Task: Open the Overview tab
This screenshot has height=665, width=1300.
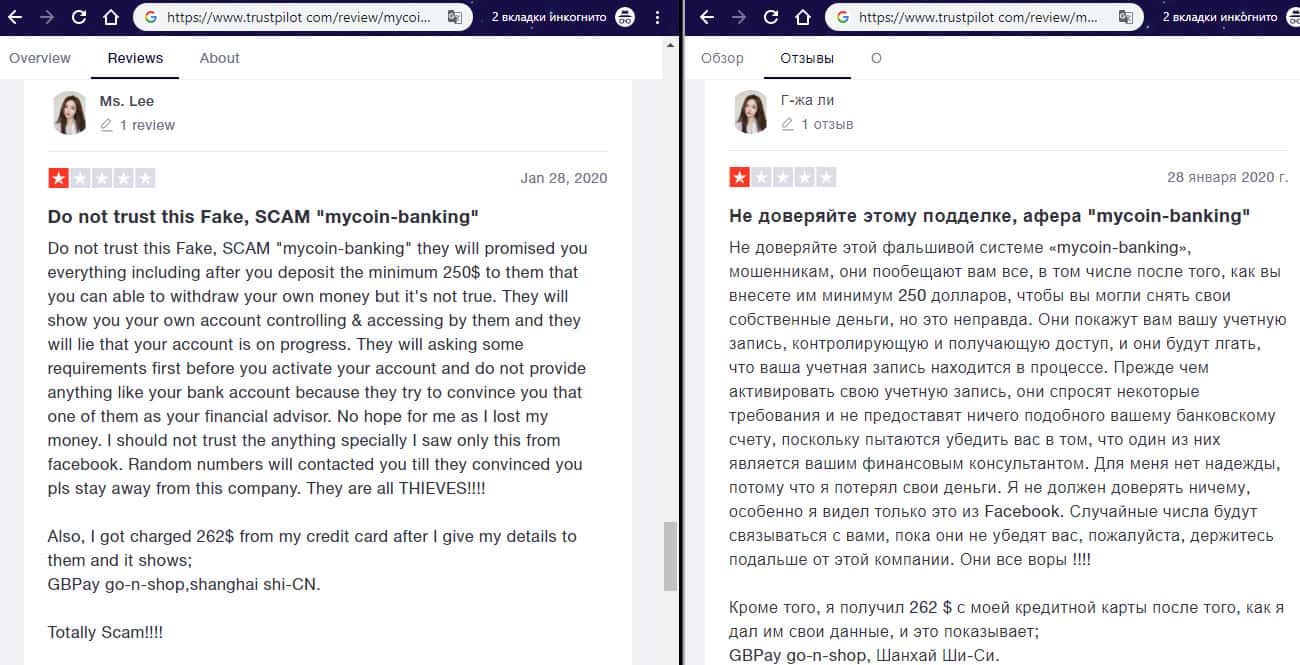Action: (x=40, y=58)
